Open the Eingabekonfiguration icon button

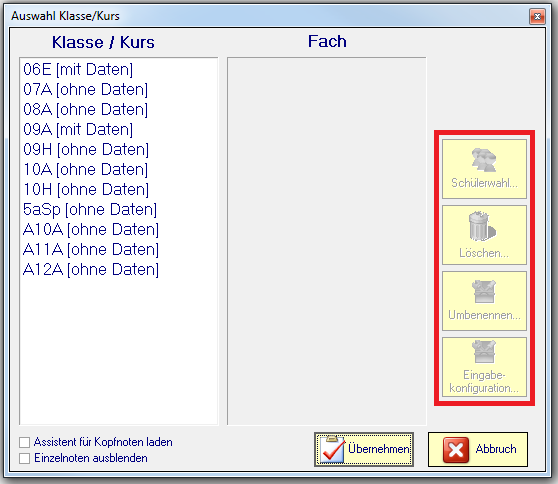[x=484, y=367]
